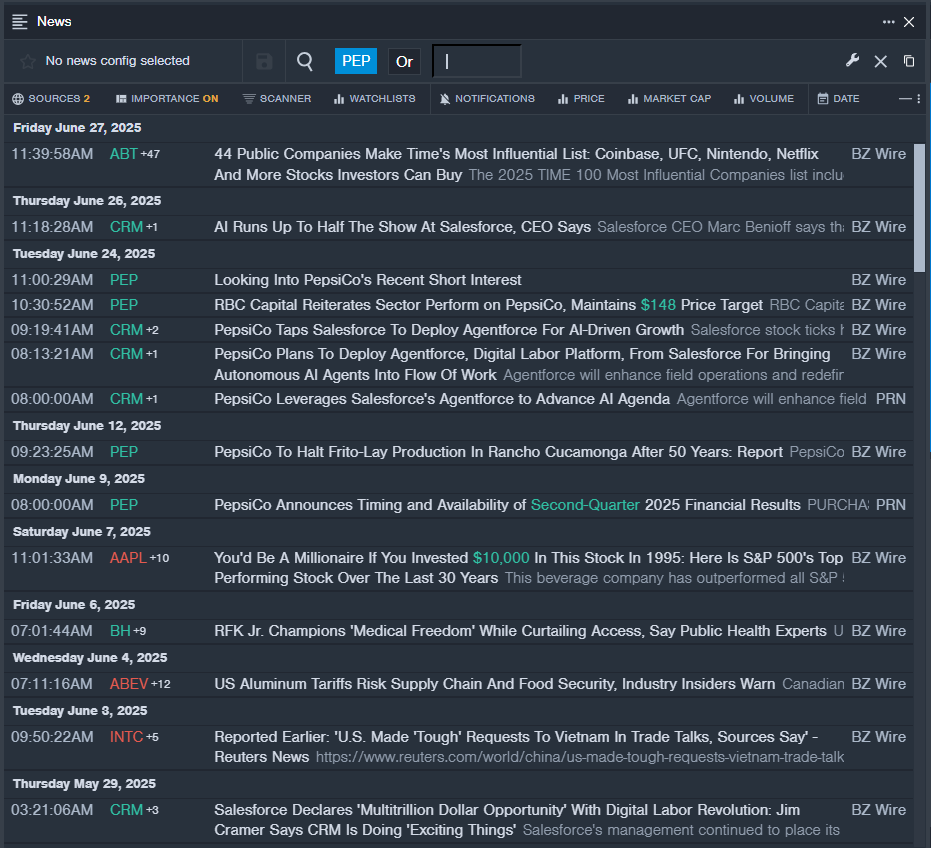The height and width of the screenshot is (848, 931).
Task: Open the Scanner filter
Action: (x=277, y=99)
